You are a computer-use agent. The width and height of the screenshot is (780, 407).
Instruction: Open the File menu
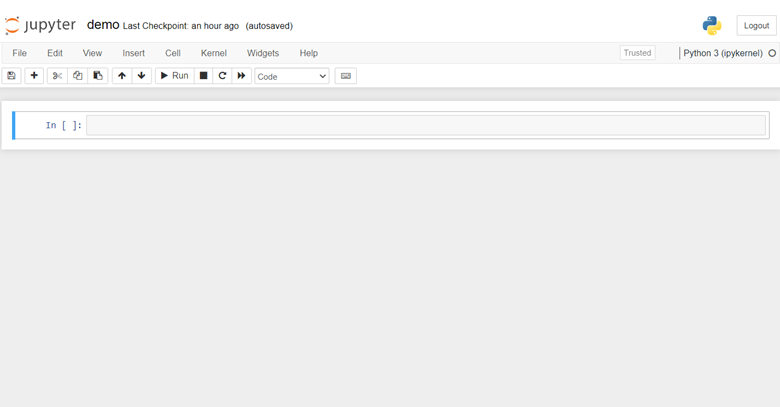coord(19,53)
